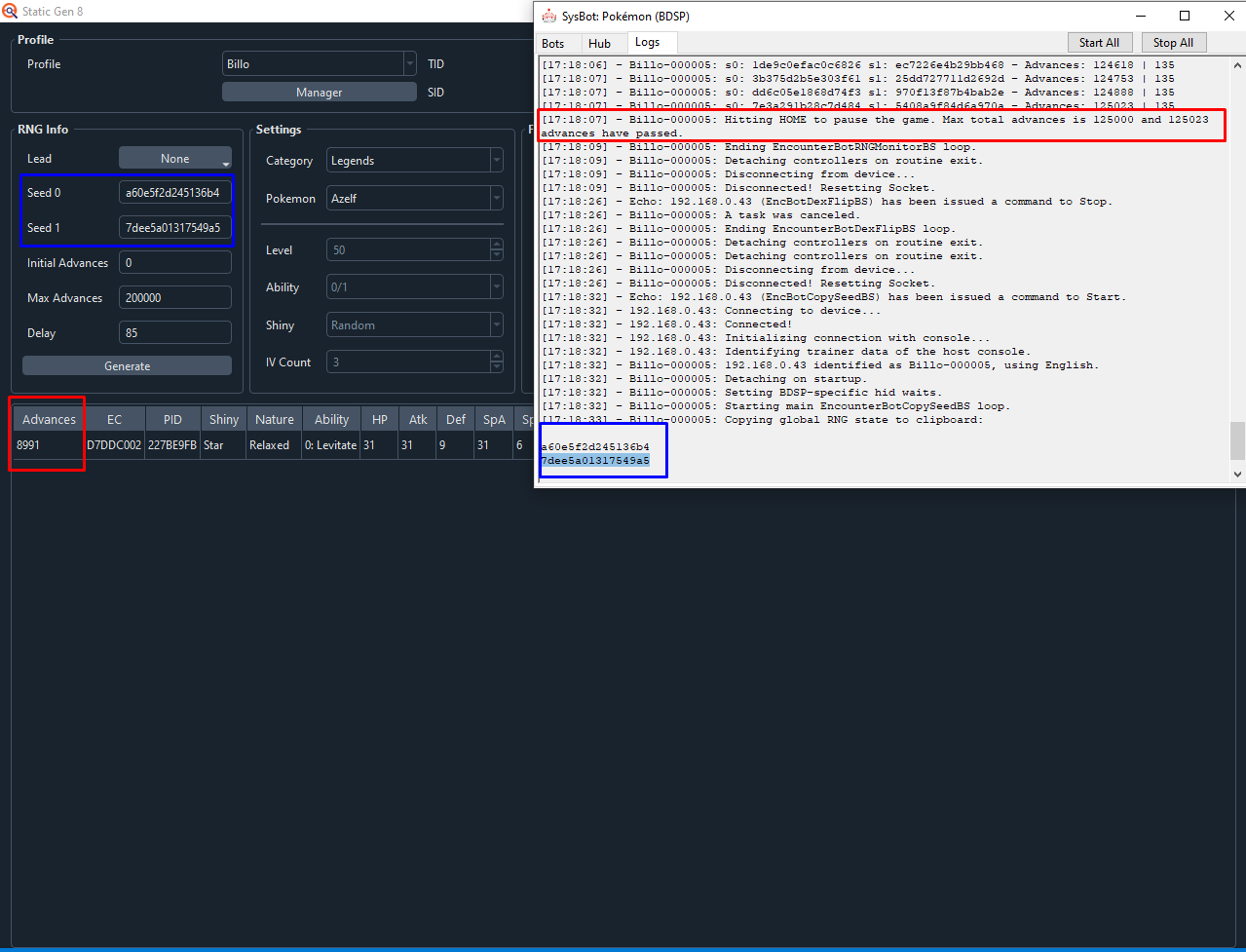1246x952 pixels.
Task: Sort by the Ability column header
Action: (331, 419)
